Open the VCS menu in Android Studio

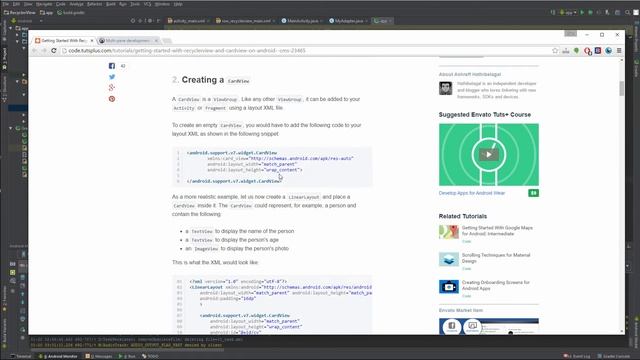pos(147,4)
